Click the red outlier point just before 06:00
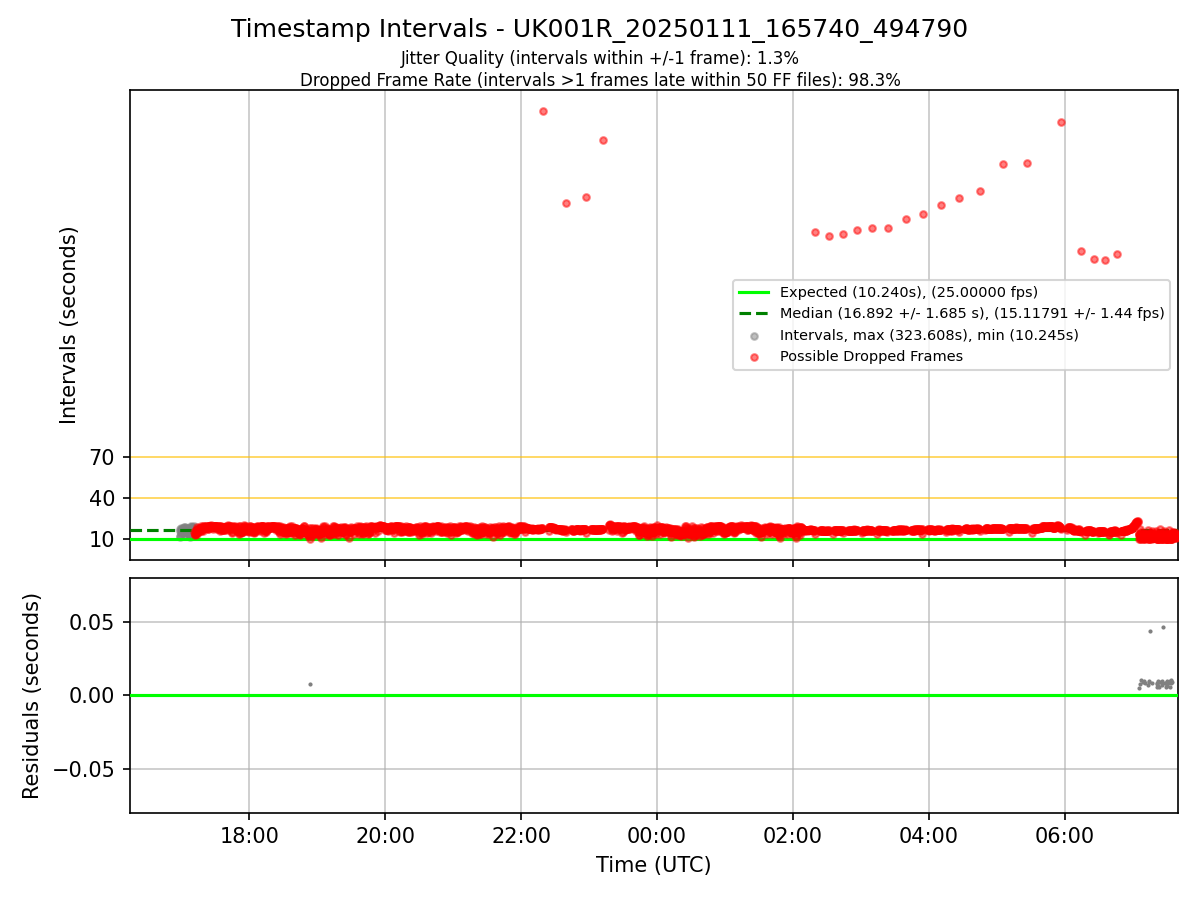The image size is (1200, 900). [1061, 122]
